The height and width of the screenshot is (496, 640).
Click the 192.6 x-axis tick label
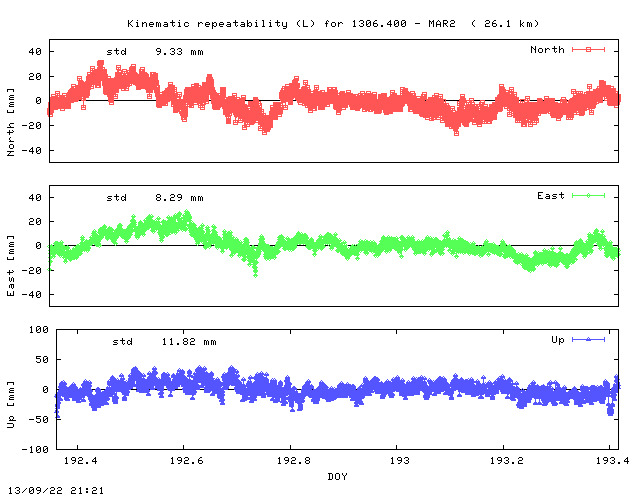pos(186,460)
